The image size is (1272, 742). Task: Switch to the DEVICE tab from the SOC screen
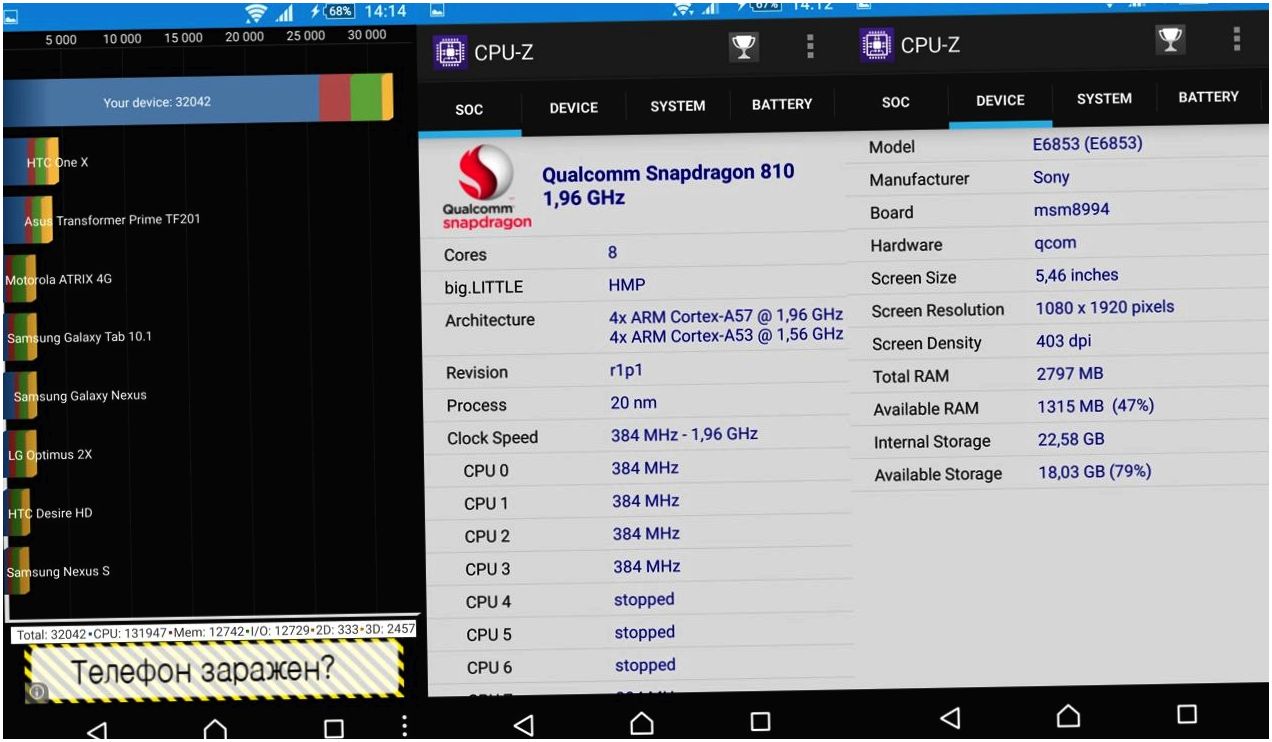(x=574, y=108)
